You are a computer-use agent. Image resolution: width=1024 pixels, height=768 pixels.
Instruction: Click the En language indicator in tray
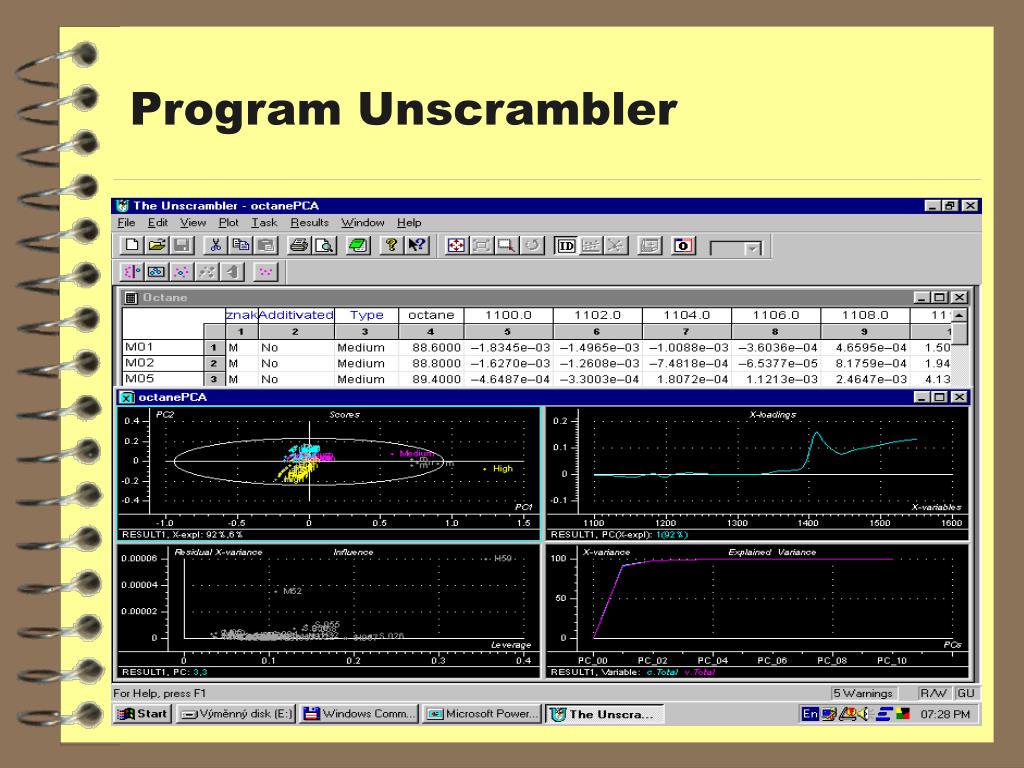(x=810, y=714)
